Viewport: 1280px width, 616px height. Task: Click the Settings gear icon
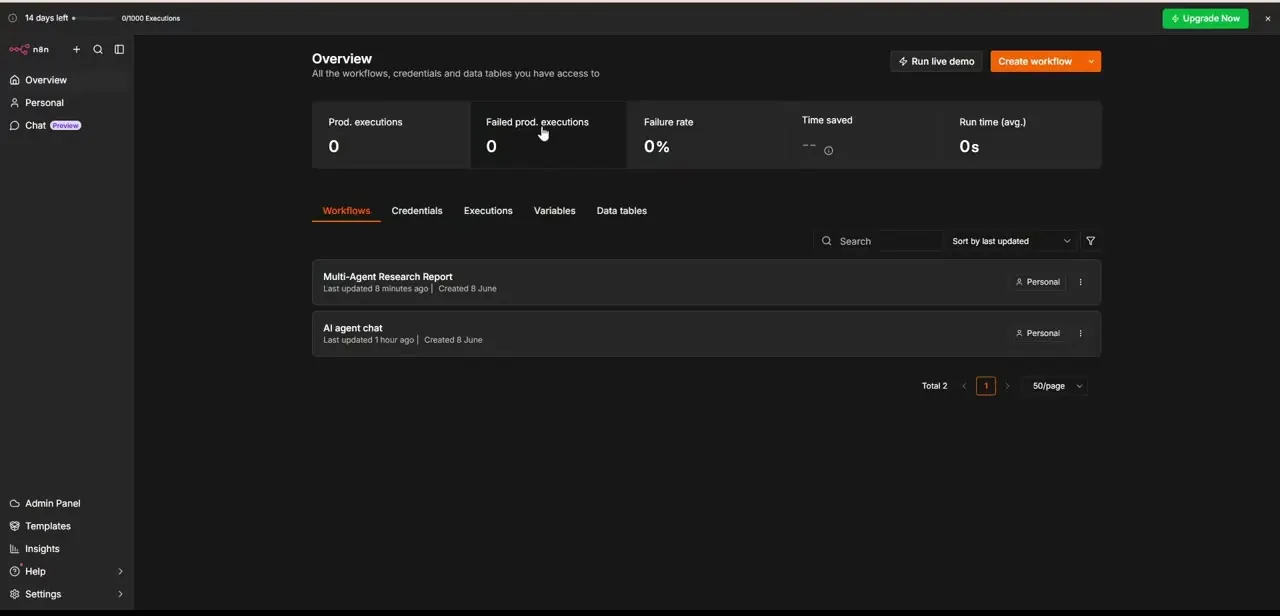(14, 594)
